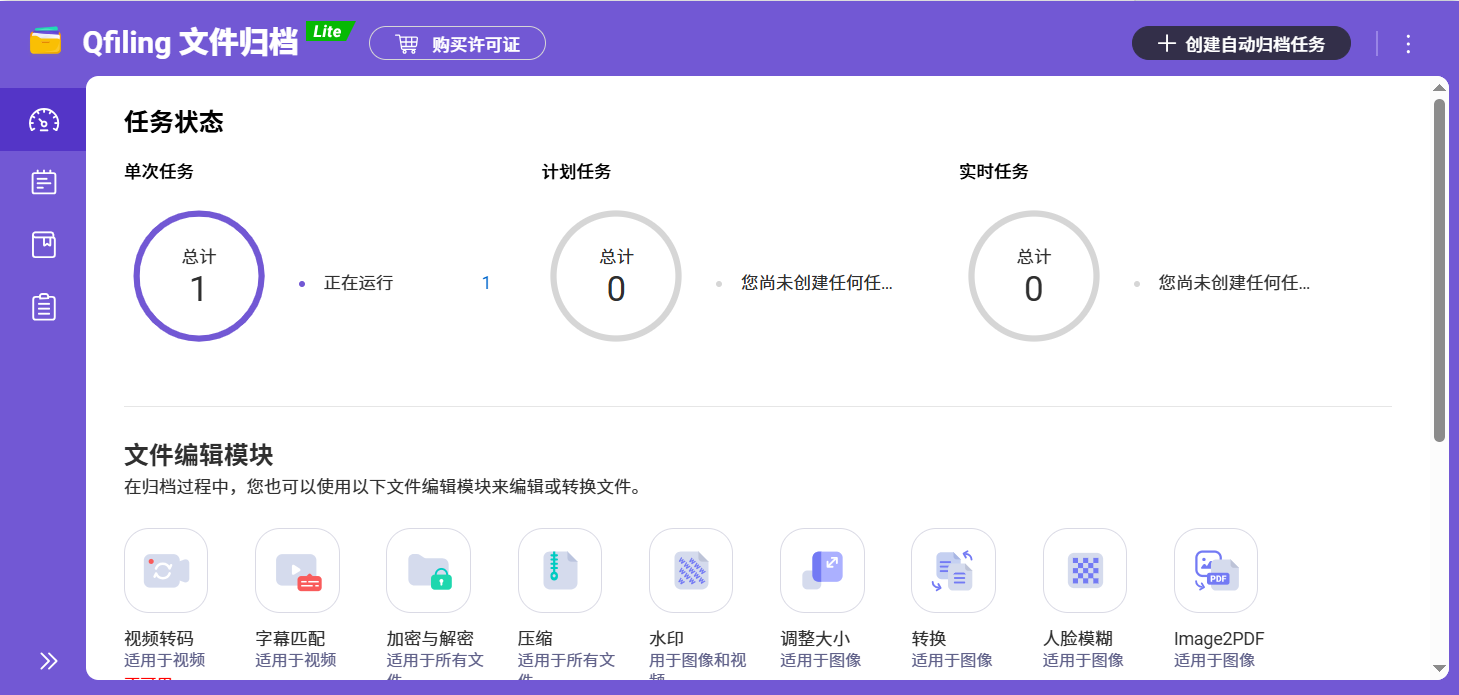Click 创建自动归档任务 button
This screenshot has height=695, width=1459.
[1241, 44]
